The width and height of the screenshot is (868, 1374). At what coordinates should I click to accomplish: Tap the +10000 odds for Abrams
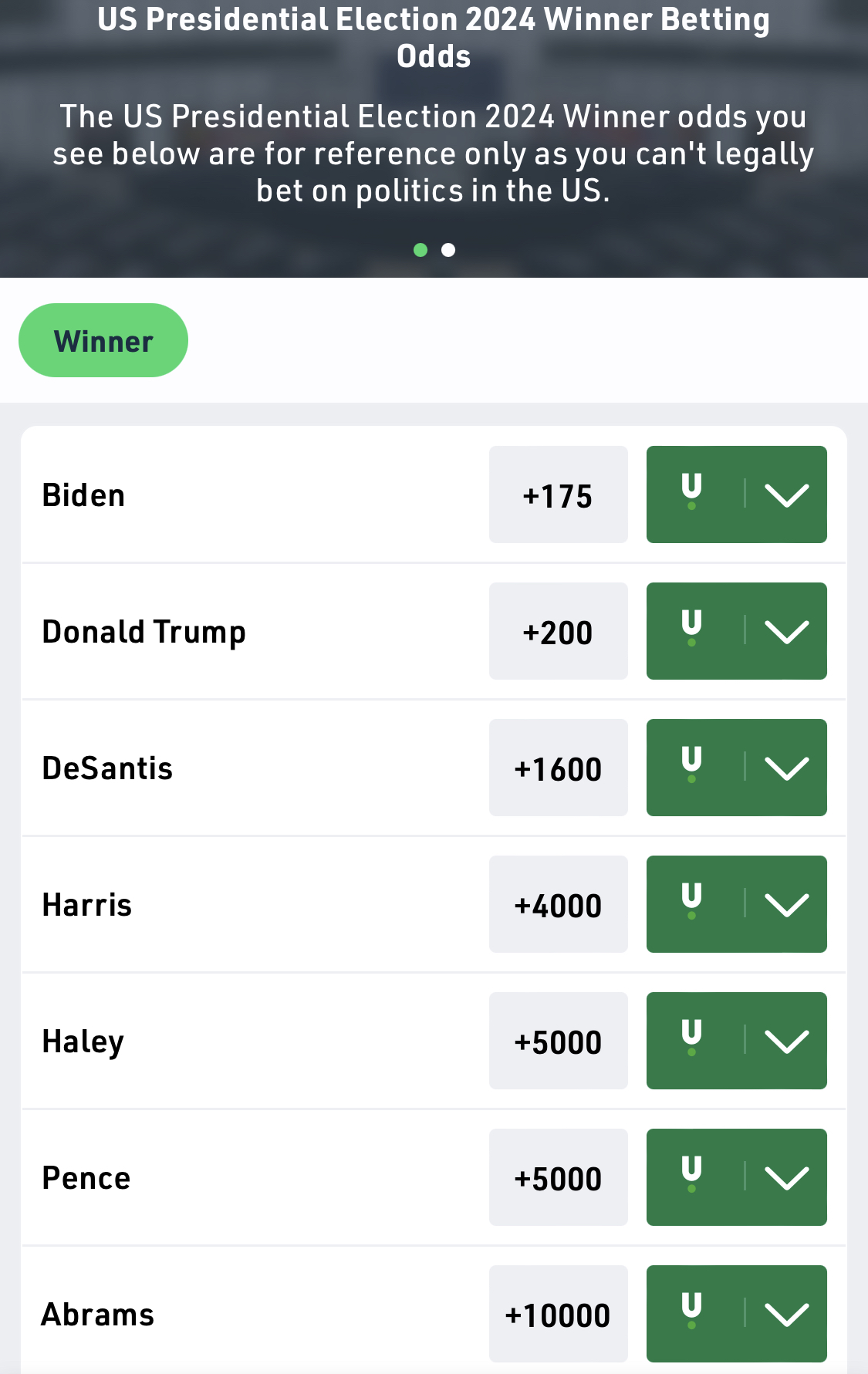[558, 1315]
